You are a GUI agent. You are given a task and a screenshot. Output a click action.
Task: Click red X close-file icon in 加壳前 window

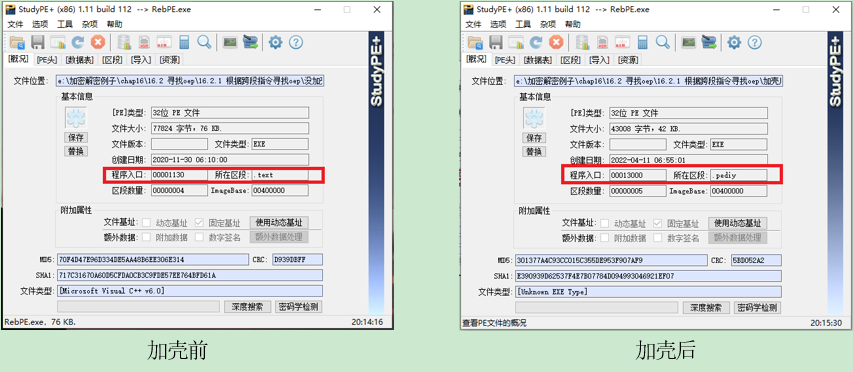[x=98, y=42]
